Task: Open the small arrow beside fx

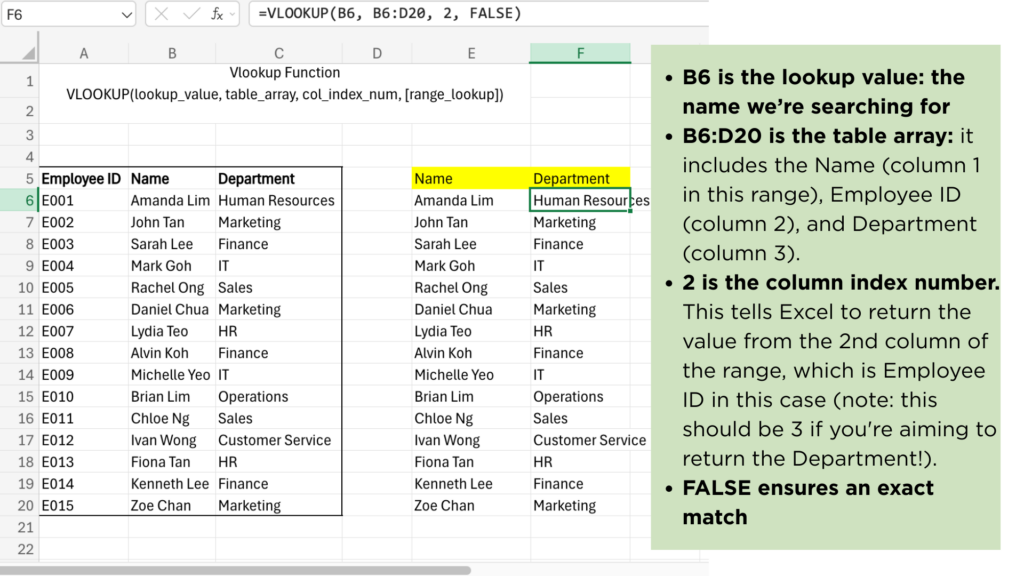Action: [232, 14]
